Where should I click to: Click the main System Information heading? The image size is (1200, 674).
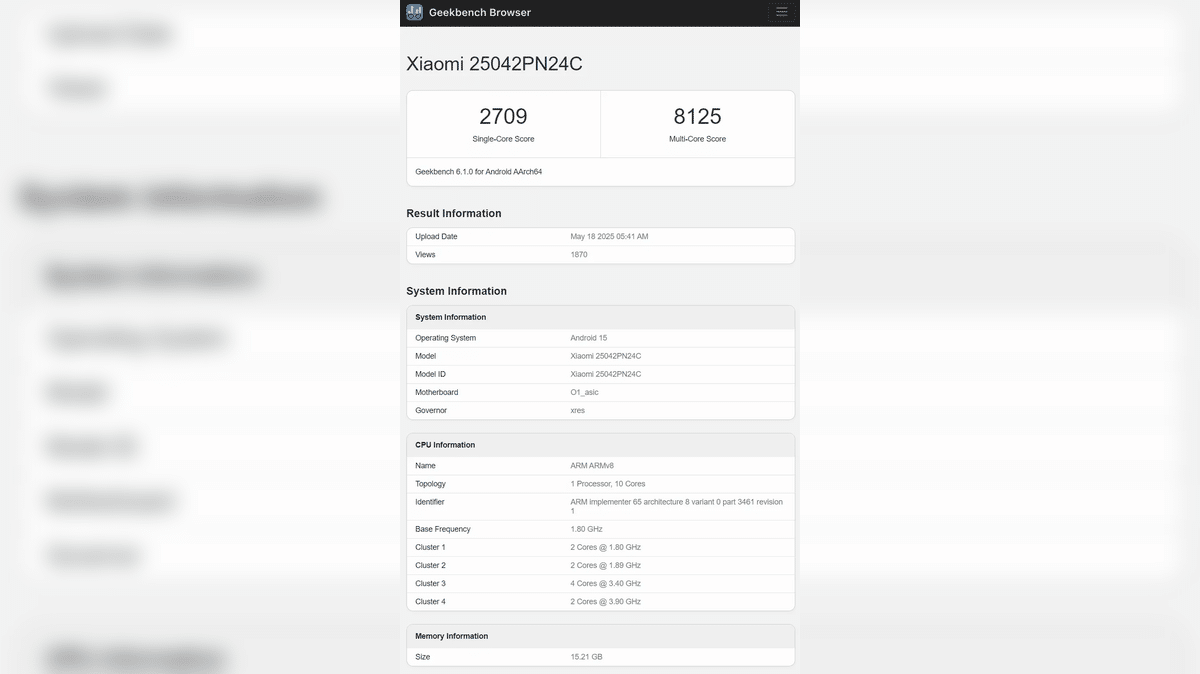click(x=456, y=291)
